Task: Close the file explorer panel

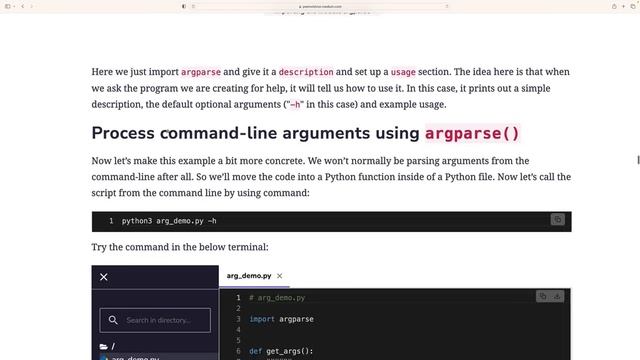Action: tap(104, 277)
